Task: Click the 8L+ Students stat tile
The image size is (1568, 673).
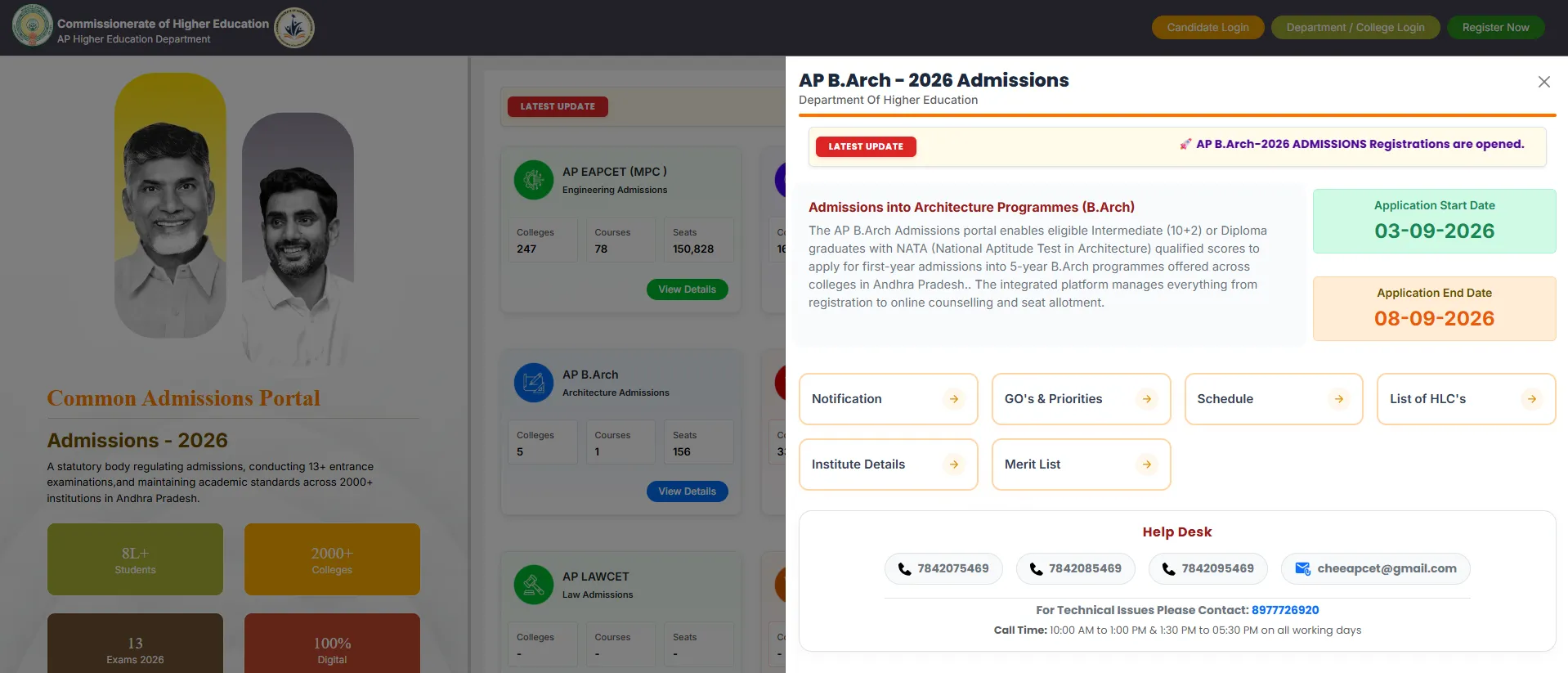Action: click(x=135, y=559)
